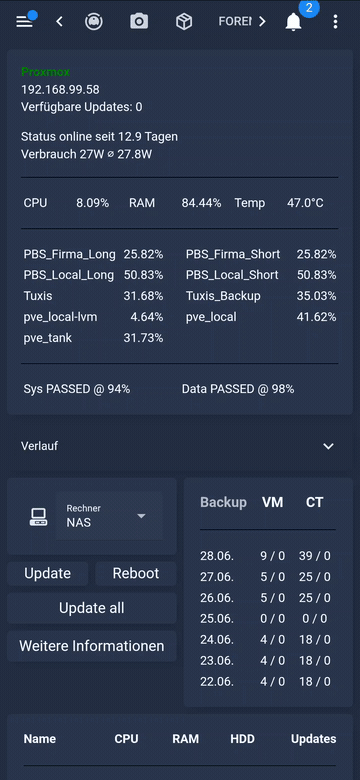Screen dimensions: 360x780
Task: Go back with the left chevron
Action: [60, 21]
